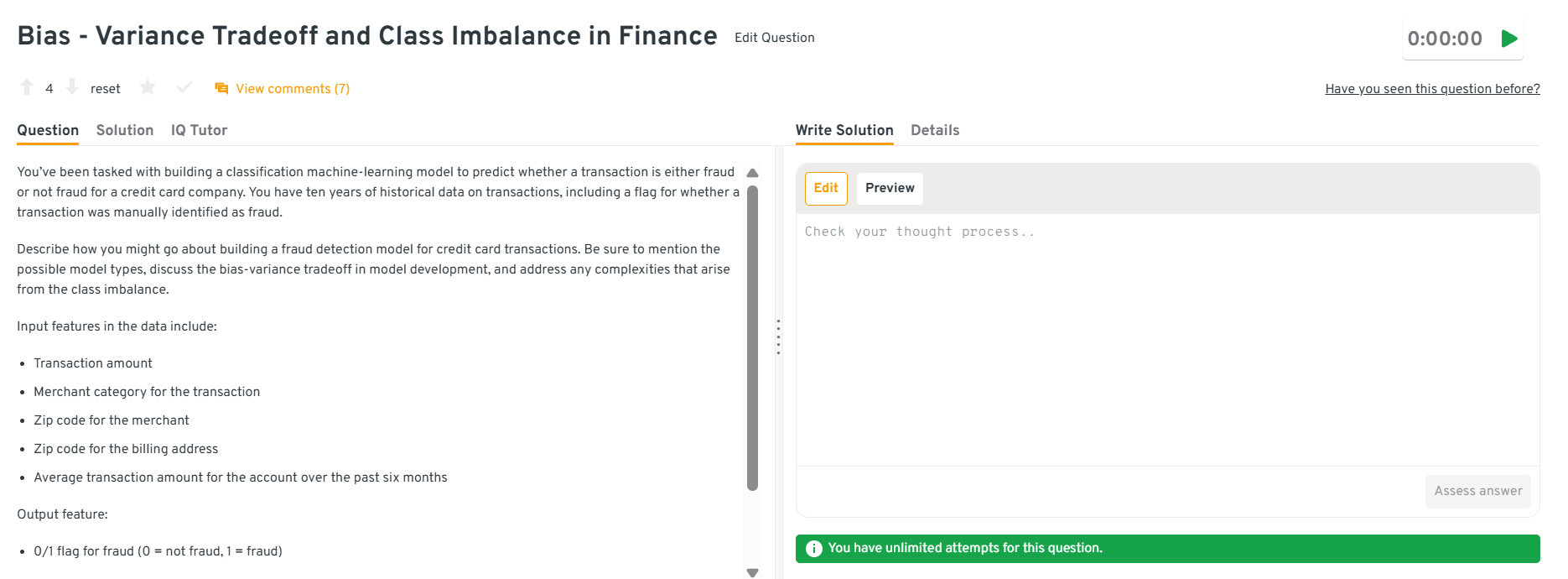Click the panel divider drag handle
Image resolution: width=1568 pixels, height=579 pixels.
pyautogui.click(x=778, y=336)
